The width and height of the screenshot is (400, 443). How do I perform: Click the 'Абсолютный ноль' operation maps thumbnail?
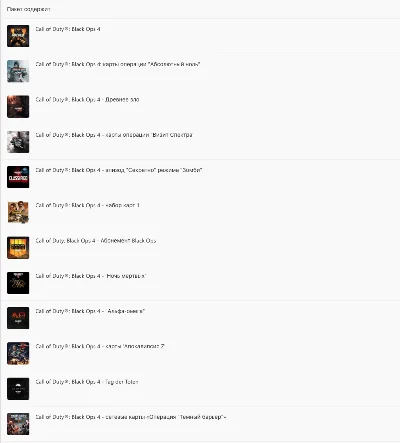coord(18,71)
